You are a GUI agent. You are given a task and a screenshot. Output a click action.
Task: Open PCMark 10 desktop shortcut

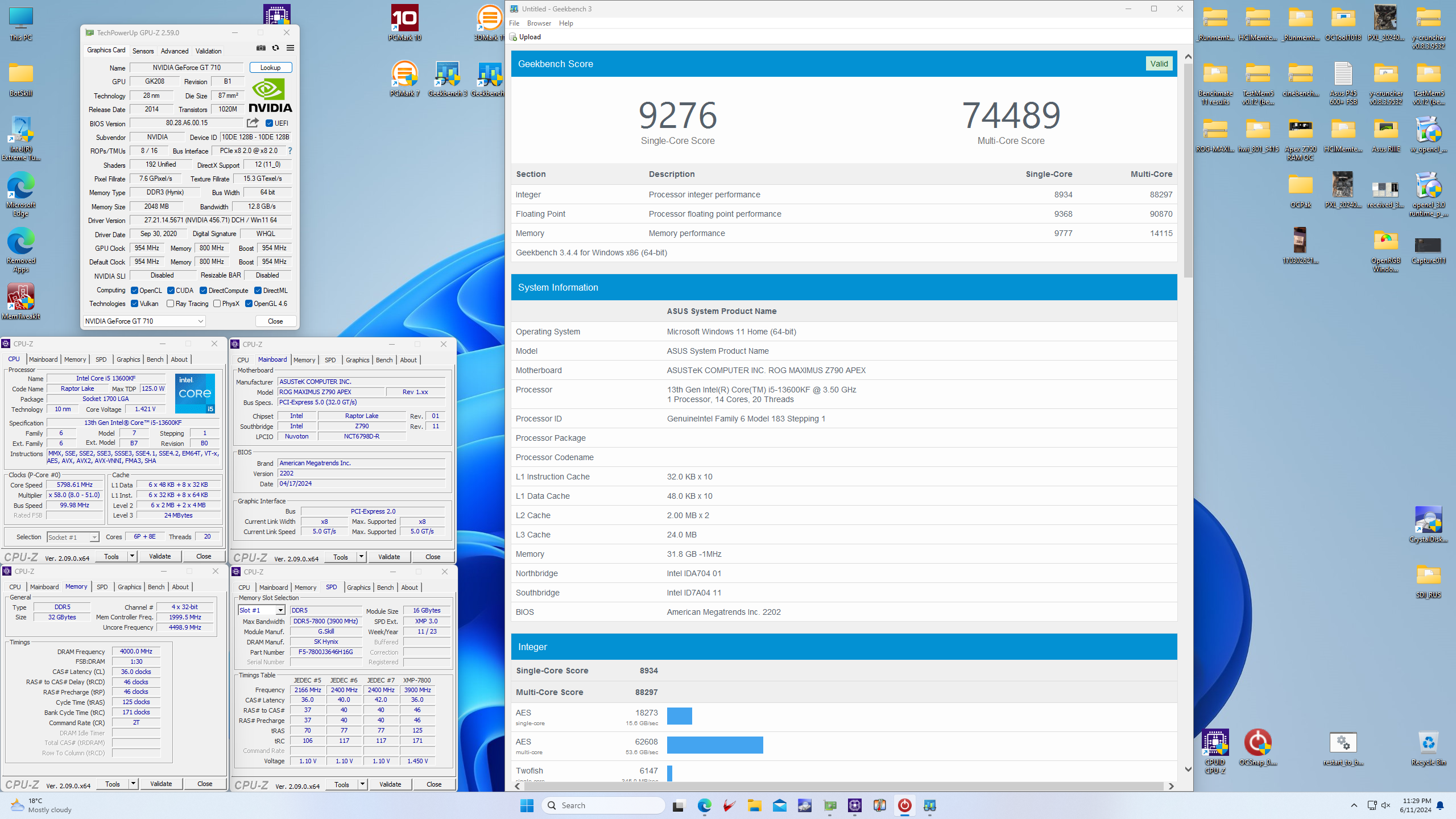404,23
